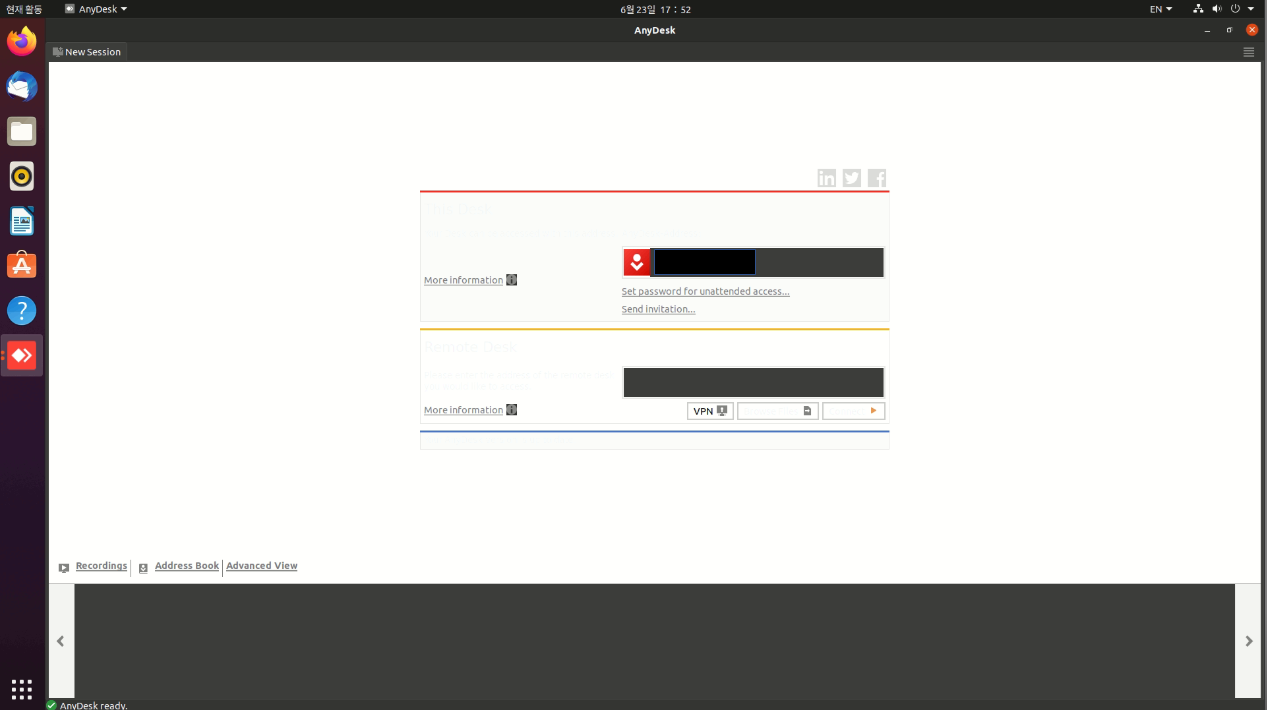This screenshot has width=1267, height=710.
Task: Go to previous page with left arrow
Action: [x=60, y=641]
